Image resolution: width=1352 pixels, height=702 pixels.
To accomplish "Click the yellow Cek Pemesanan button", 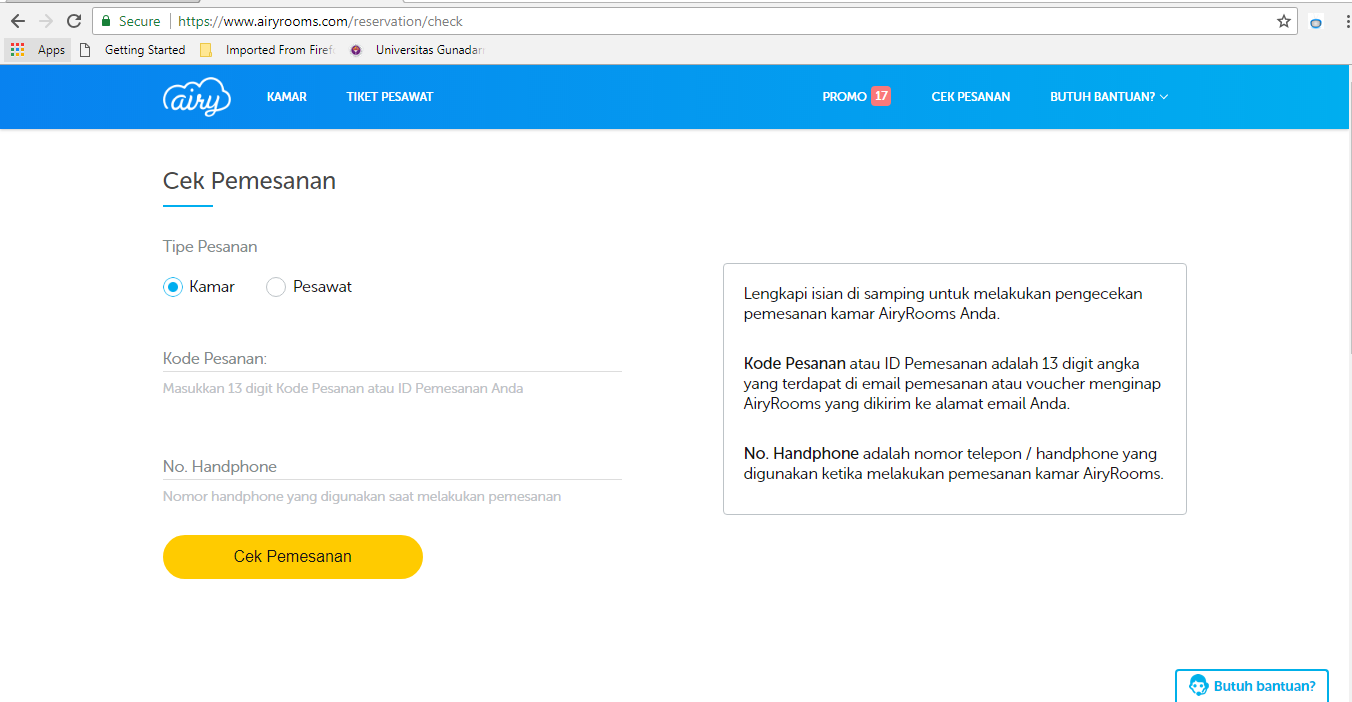I will point(293,557).
